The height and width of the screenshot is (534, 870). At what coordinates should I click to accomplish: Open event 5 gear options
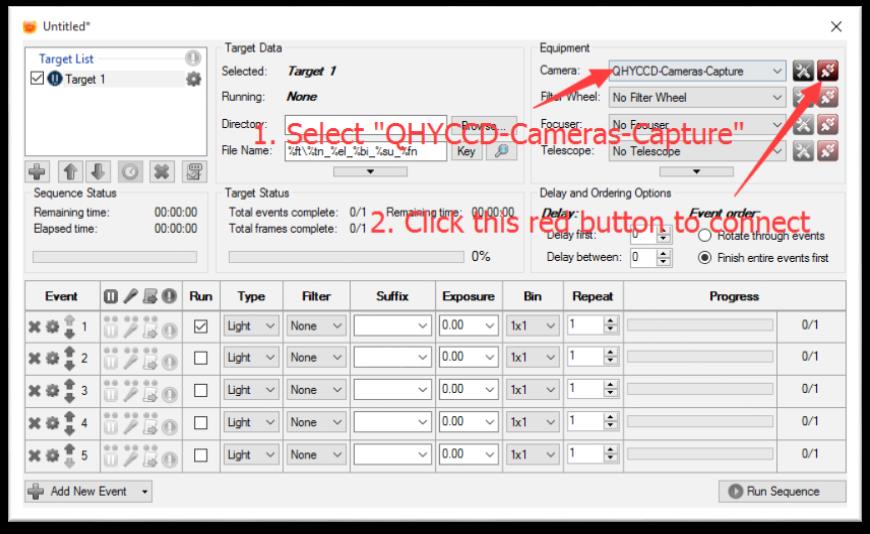(52, 456)
